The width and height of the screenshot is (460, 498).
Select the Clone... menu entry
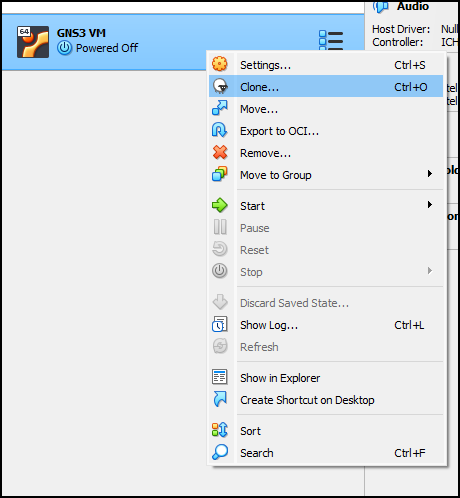pos(326,87)
